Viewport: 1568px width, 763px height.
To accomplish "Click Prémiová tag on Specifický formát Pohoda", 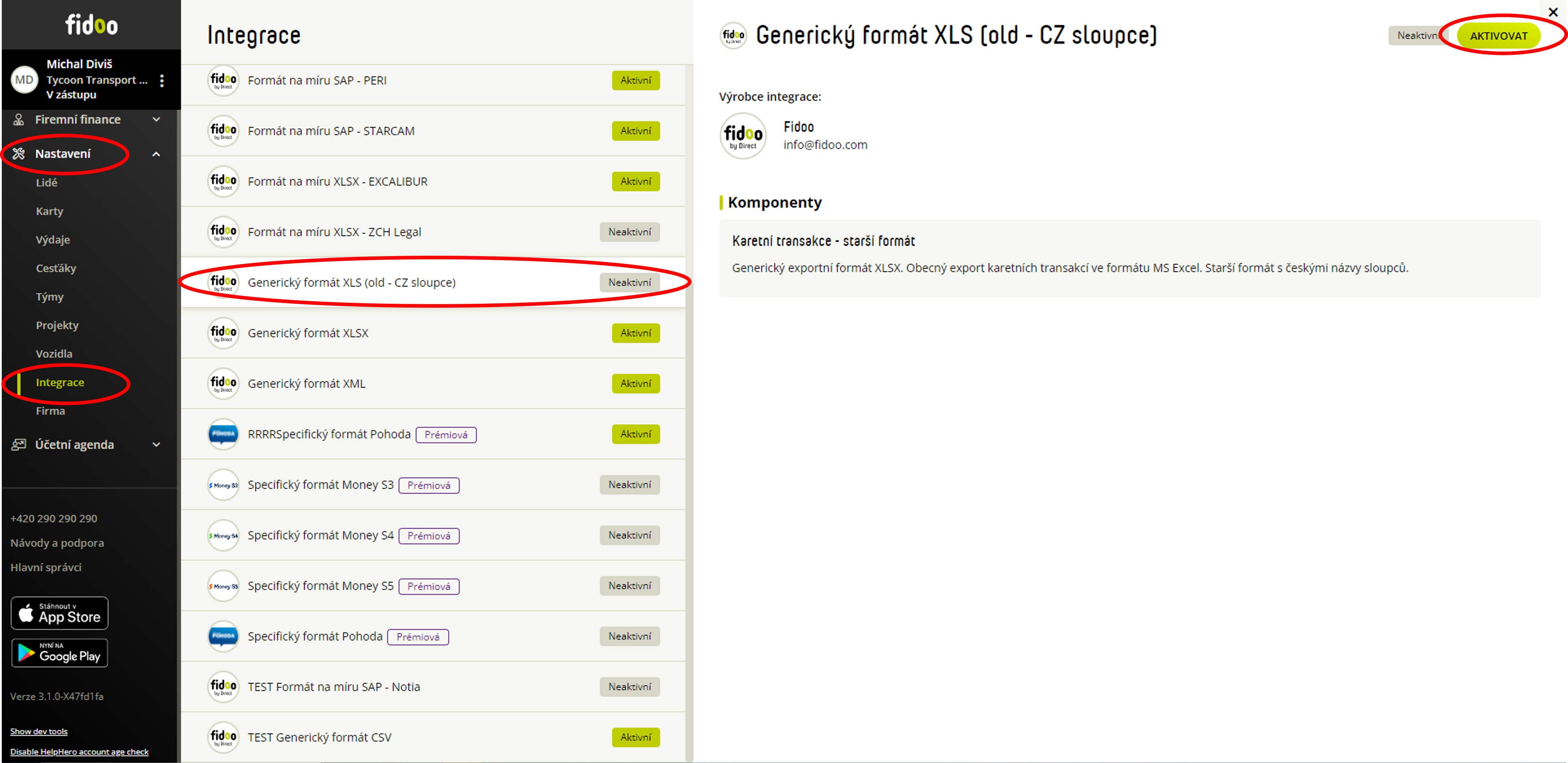I will 418,637.
